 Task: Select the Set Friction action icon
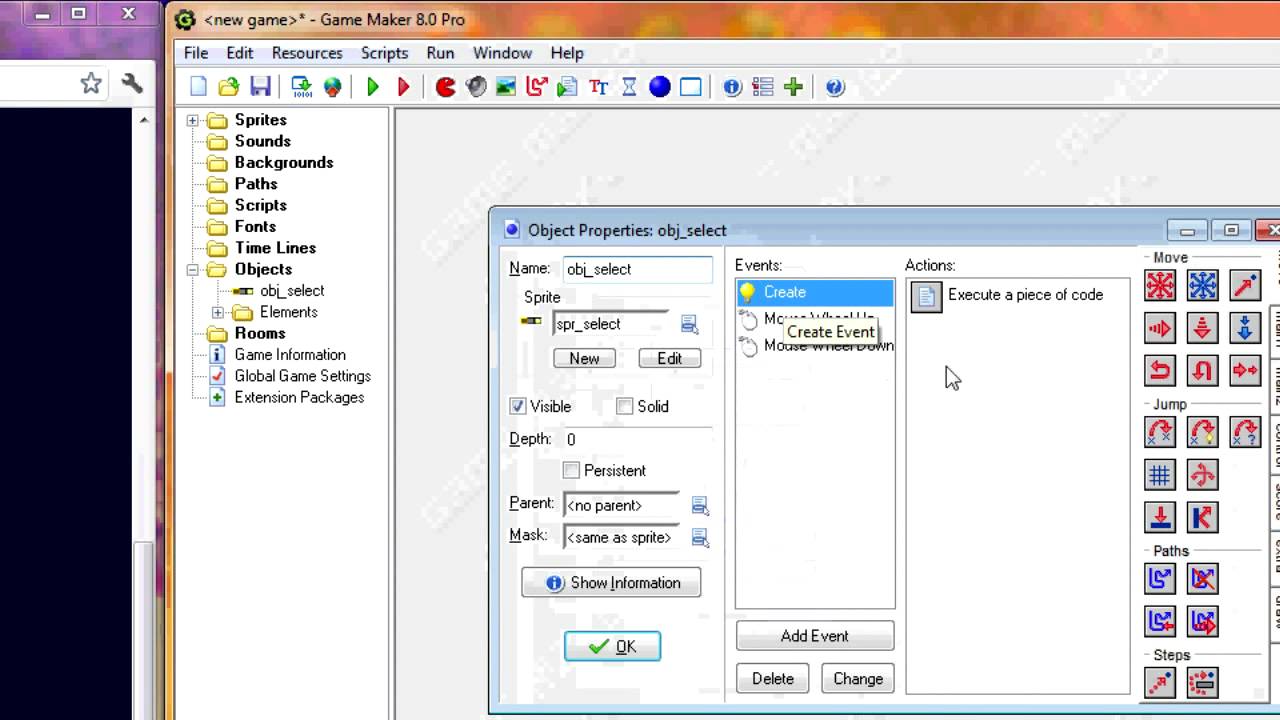coord(1246,371)
